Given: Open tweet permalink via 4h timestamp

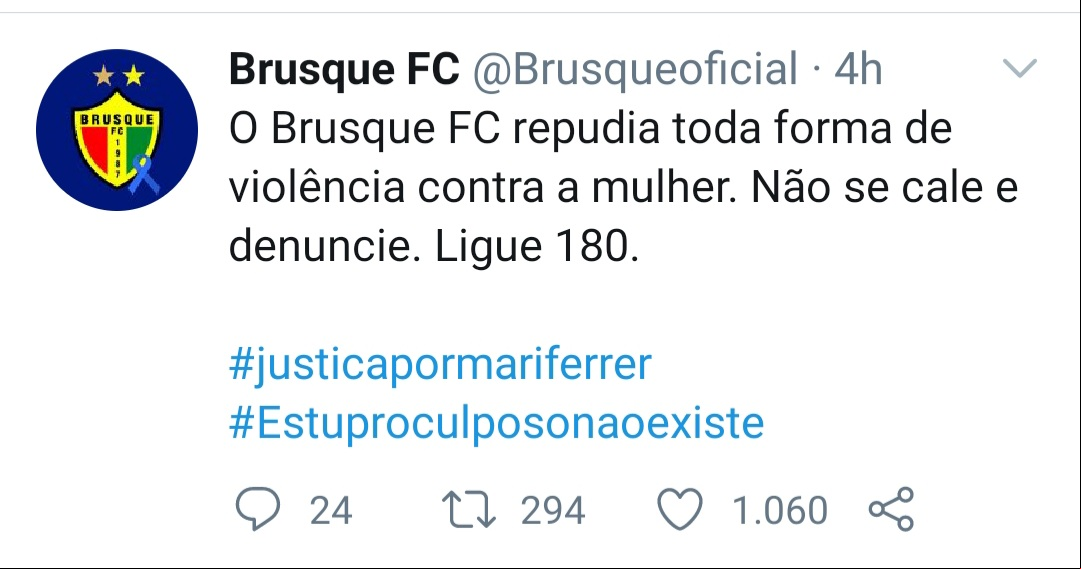Looking at the screenshot, I should [858, 69].
